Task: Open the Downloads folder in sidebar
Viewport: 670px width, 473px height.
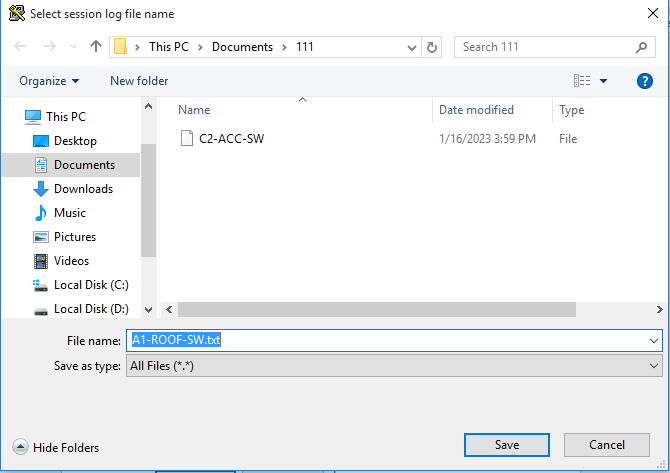Action: (82, 189)
